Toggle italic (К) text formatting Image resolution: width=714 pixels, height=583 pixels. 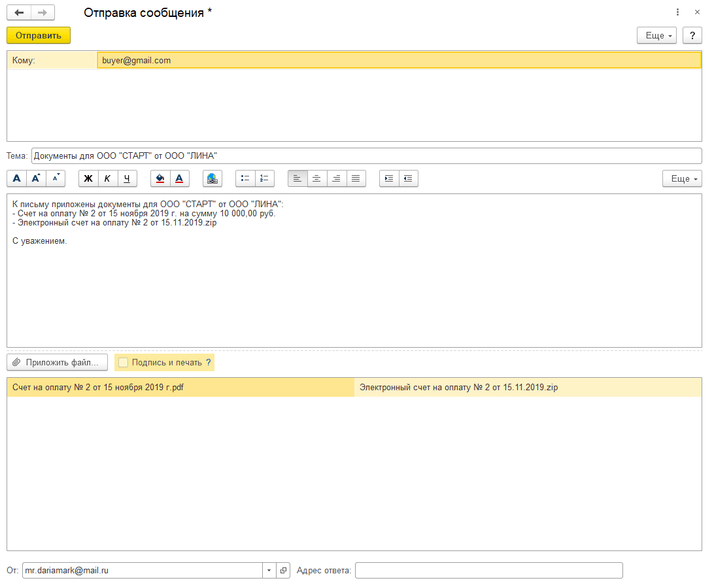coord(108,179)
